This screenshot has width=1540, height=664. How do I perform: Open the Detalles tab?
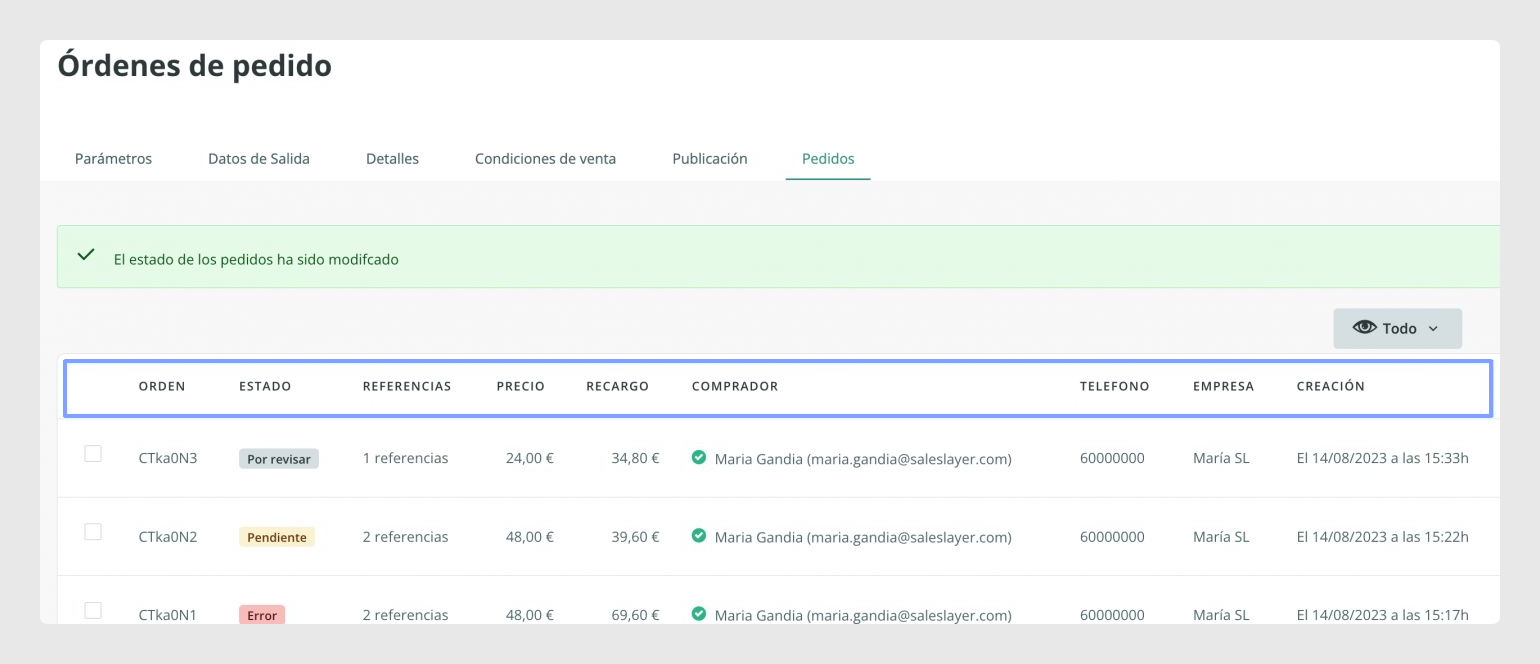point(392,158)
